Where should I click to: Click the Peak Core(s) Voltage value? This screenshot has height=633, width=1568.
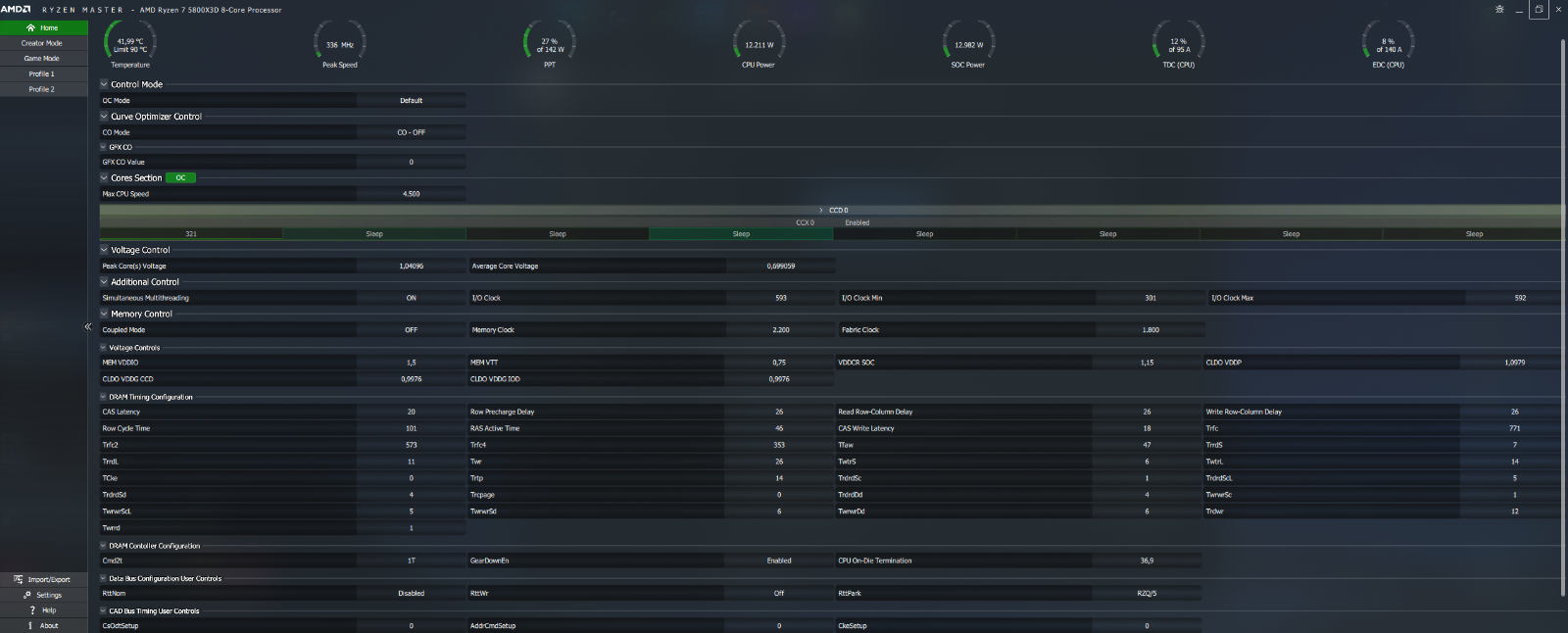tap(412, 267)
